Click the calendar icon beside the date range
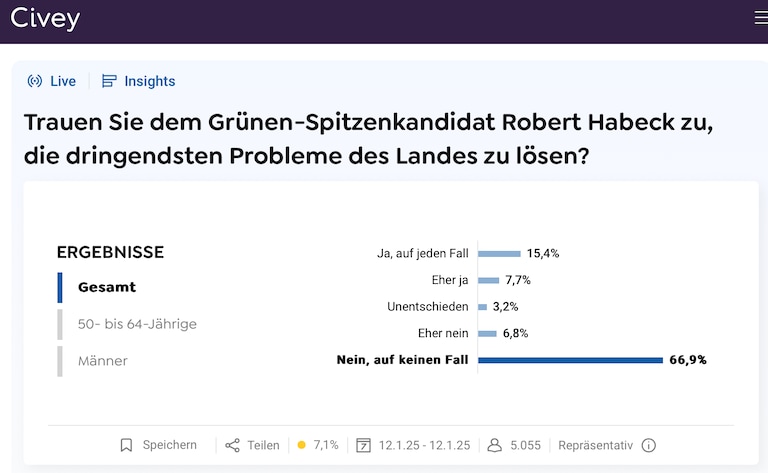The image size is (768, 473). (364, 445)
